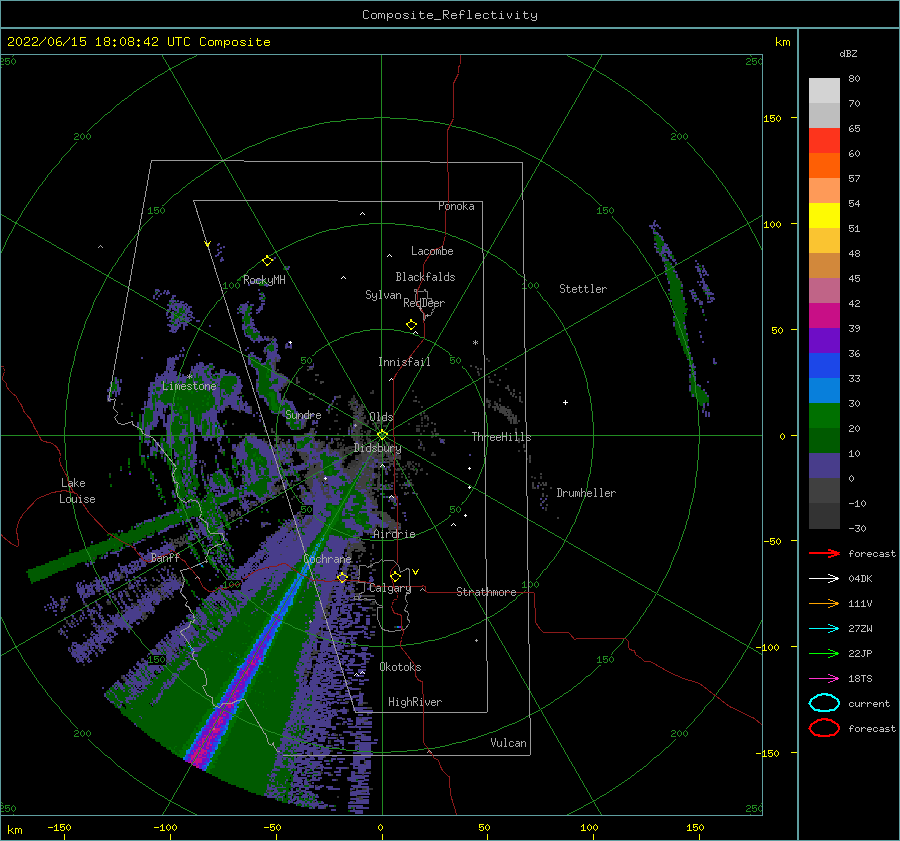Click the Didsbury label
The width and height of the screenshot is (900, 841).
[x=377, y=448]
